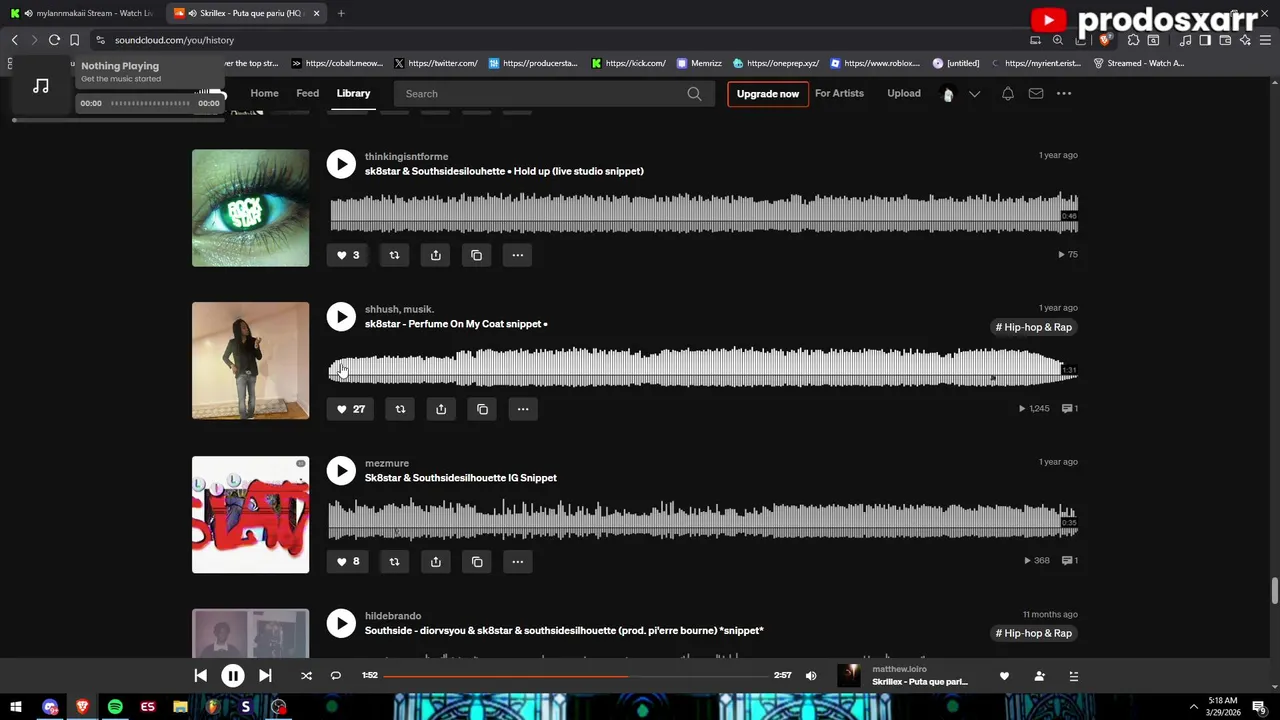
Task: Seek within Perfume On My Coat waveform
Action: tap(703, 366)
